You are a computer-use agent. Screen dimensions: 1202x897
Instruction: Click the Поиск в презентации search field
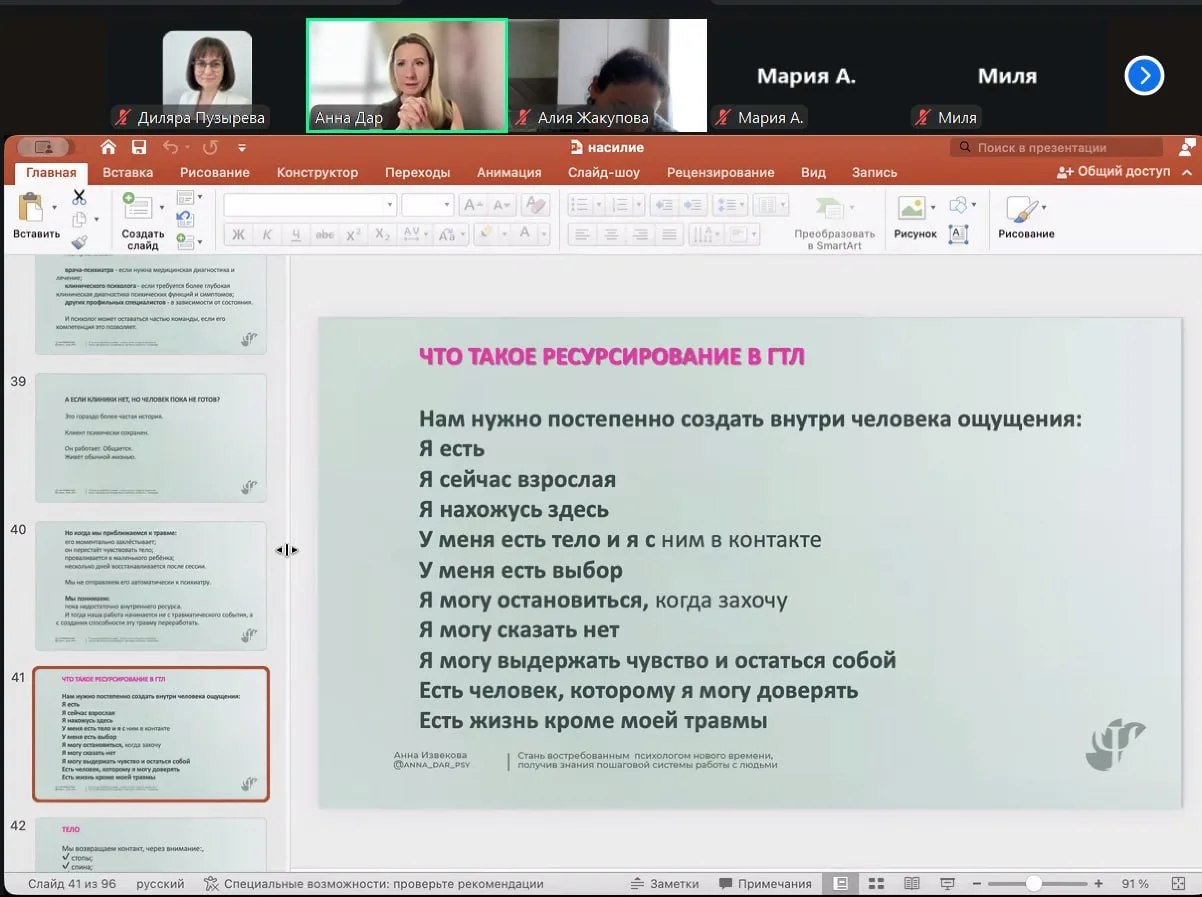pyautogui.click(x=1057, y=147)
